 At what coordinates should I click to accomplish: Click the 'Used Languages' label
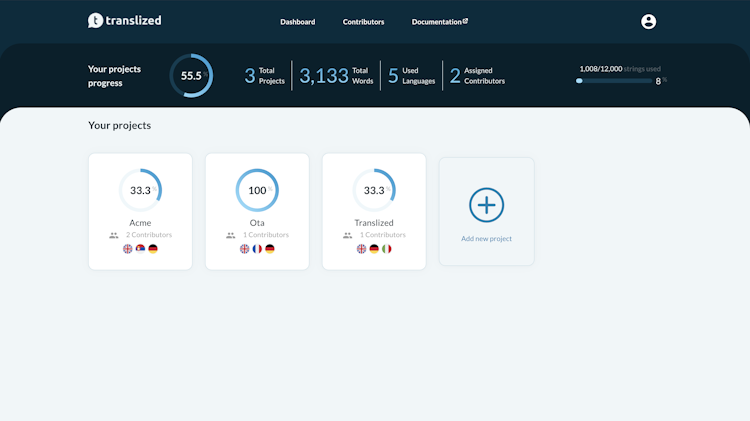tap(419, 76)
